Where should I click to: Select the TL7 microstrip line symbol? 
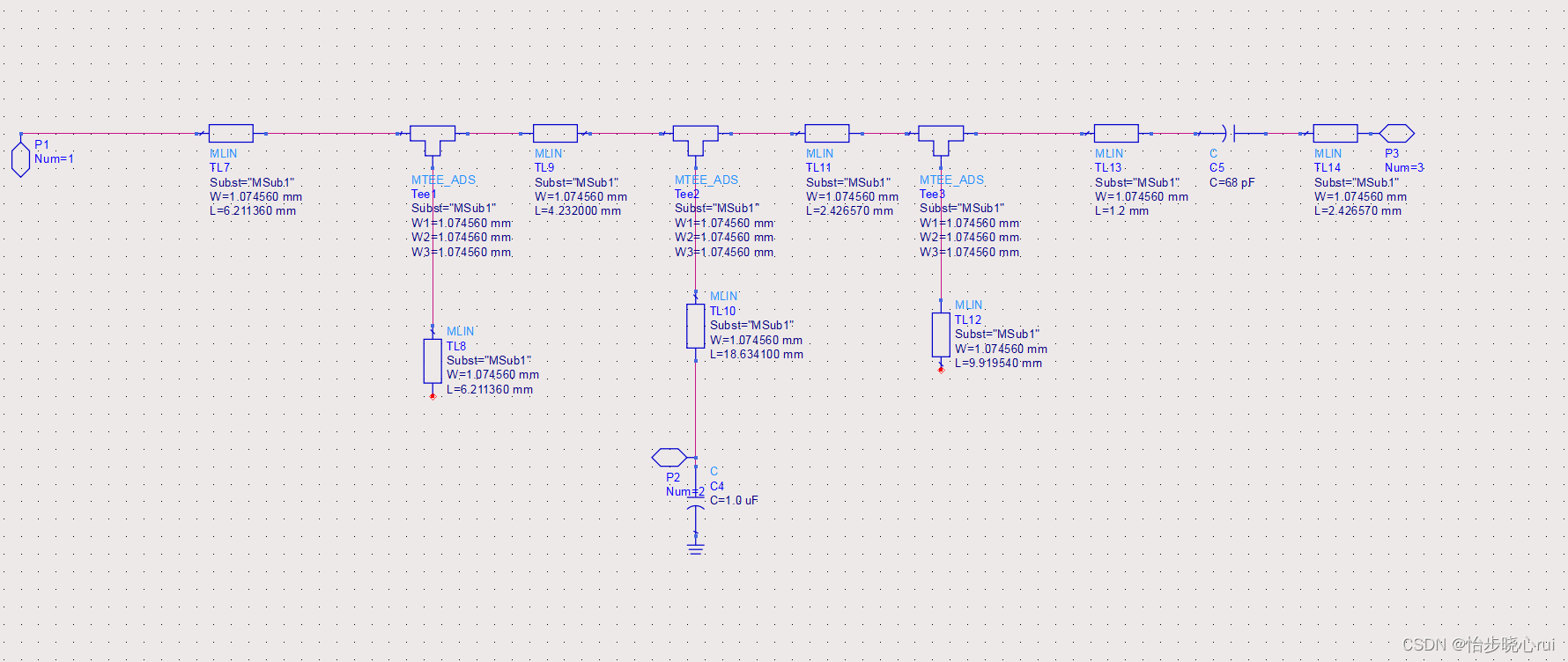[x=231, y=133]
